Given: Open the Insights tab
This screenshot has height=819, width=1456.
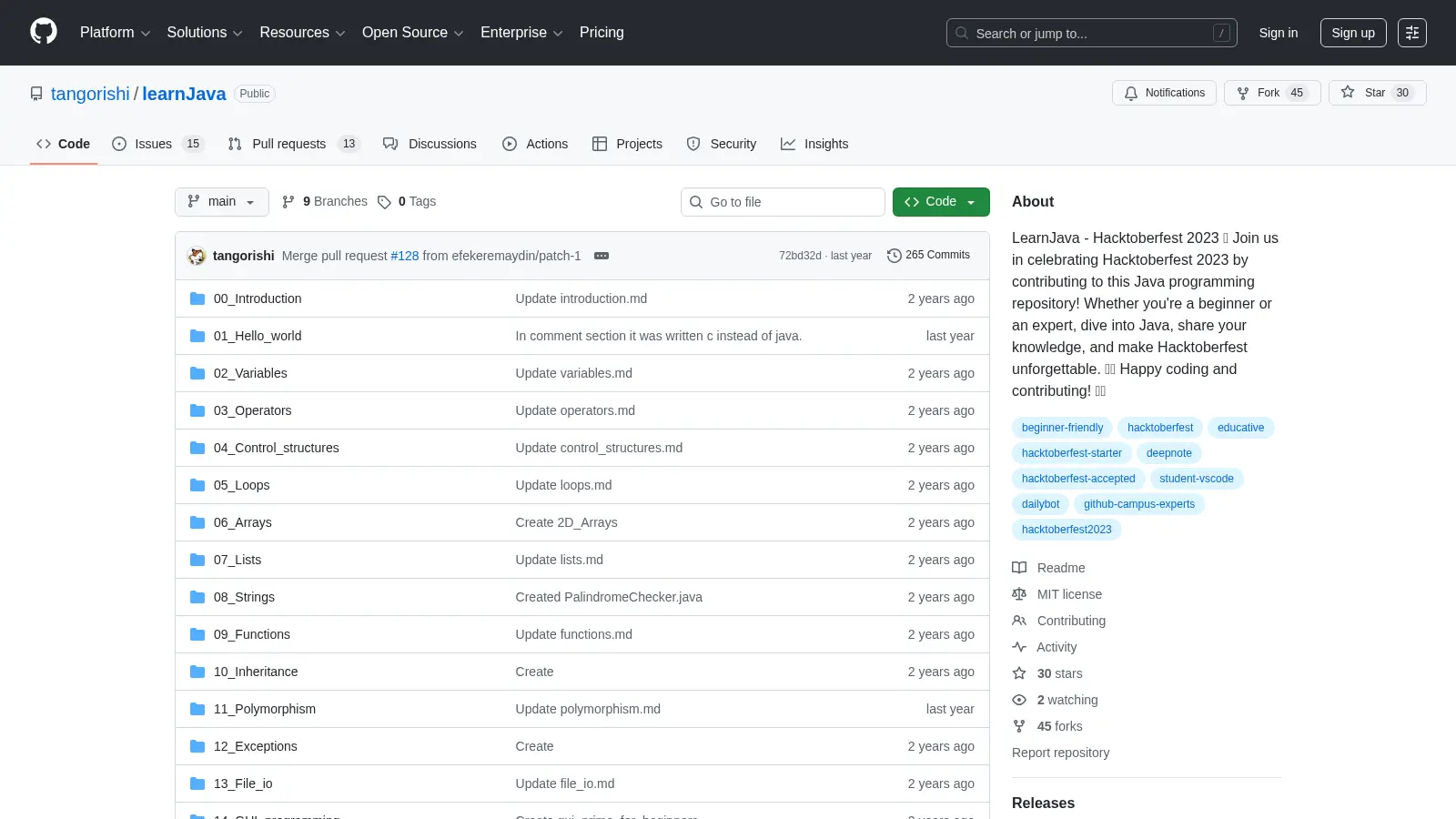Looking at the screenshot, I should (x=814, y=144).
